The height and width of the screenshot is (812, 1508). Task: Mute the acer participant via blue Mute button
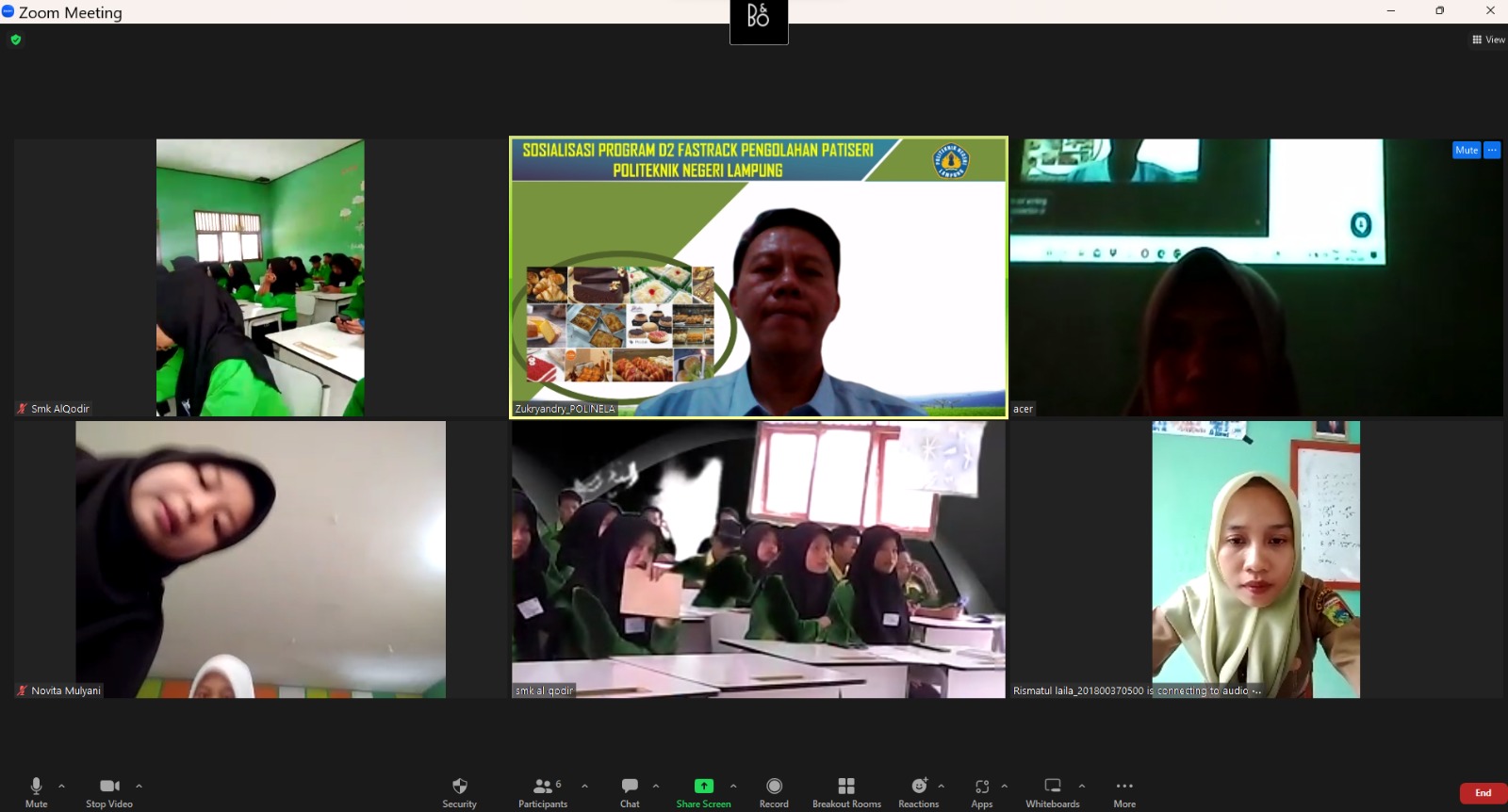click(1467, 150)
